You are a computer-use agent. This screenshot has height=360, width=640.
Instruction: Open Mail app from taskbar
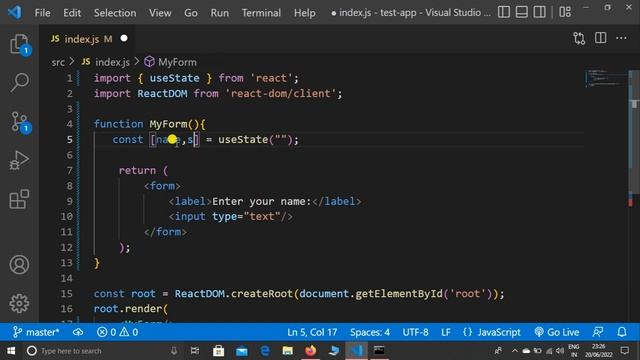click(x=242, y=351)
